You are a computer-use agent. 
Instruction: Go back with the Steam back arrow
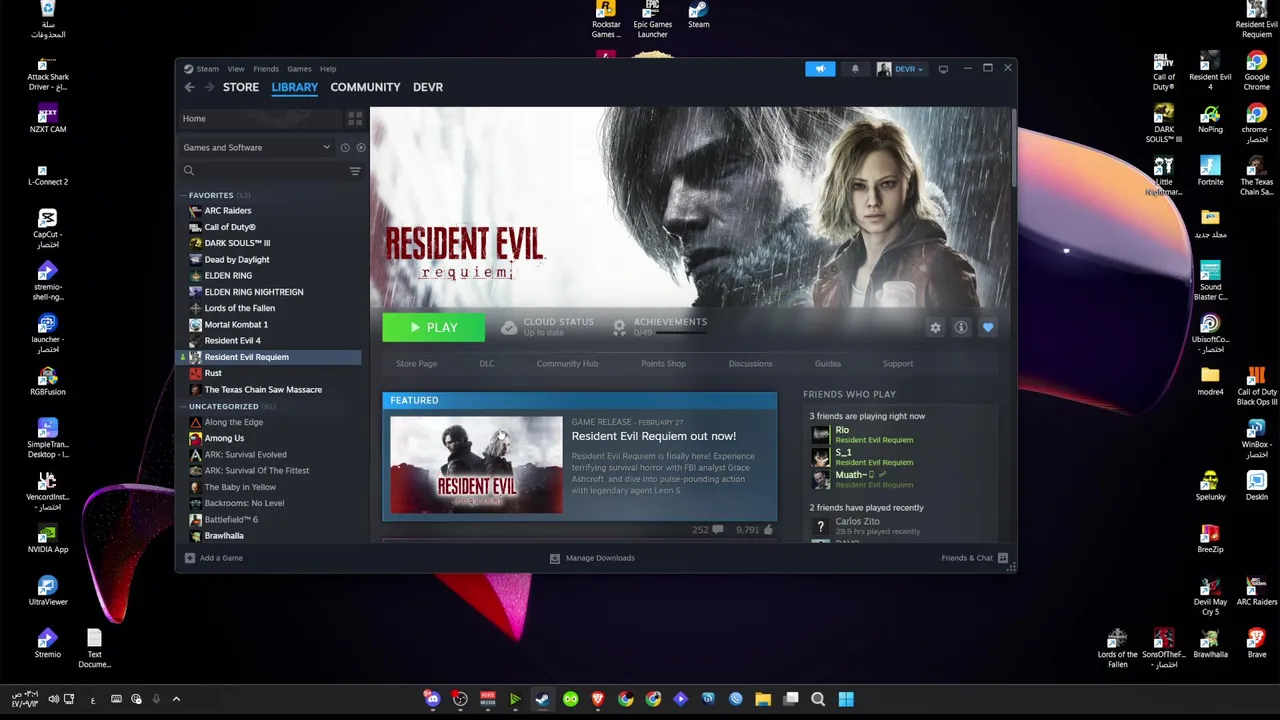pyautogui.click(x=189, y=87)
